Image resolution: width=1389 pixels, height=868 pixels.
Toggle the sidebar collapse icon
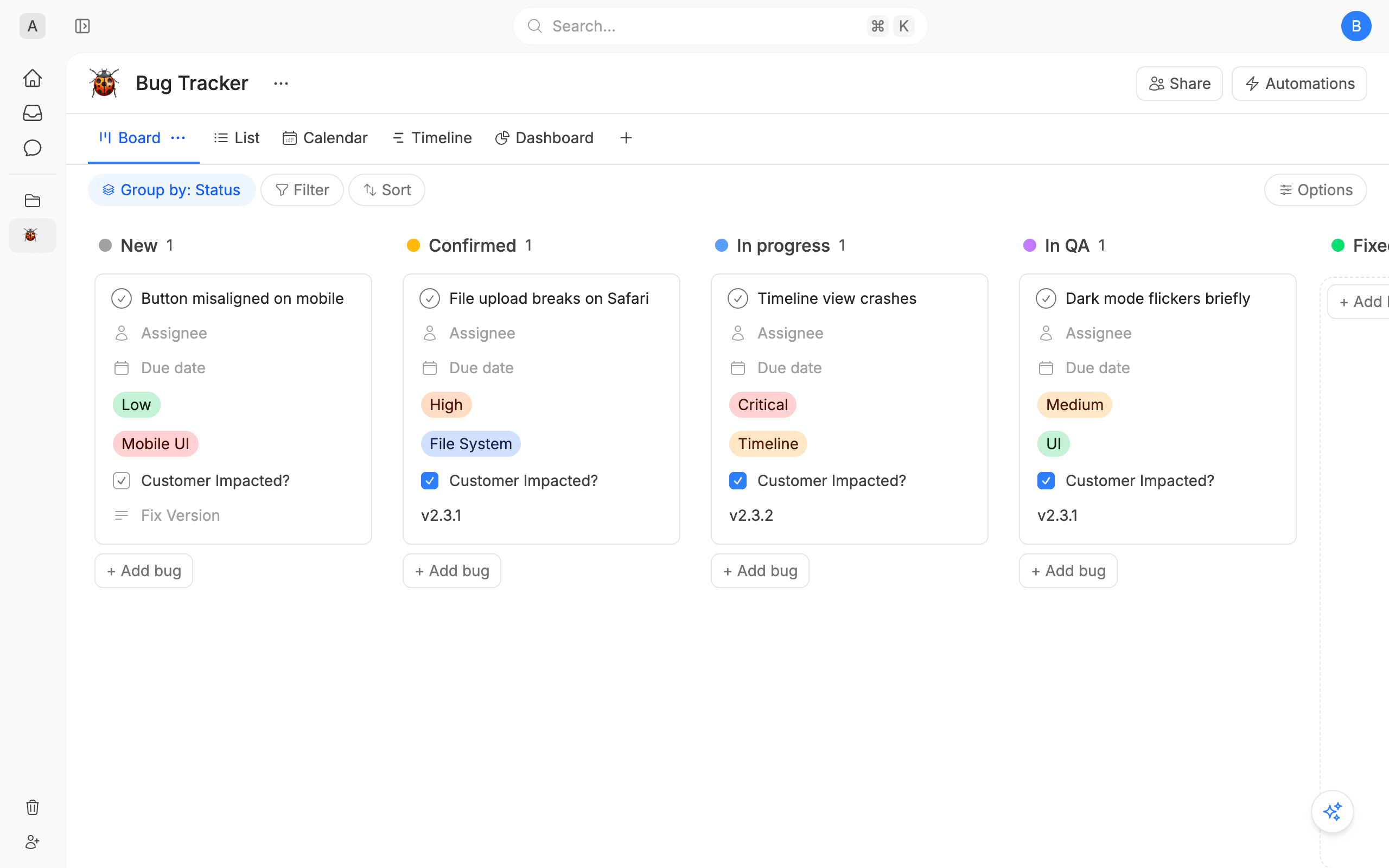click(x=82, y=26)
